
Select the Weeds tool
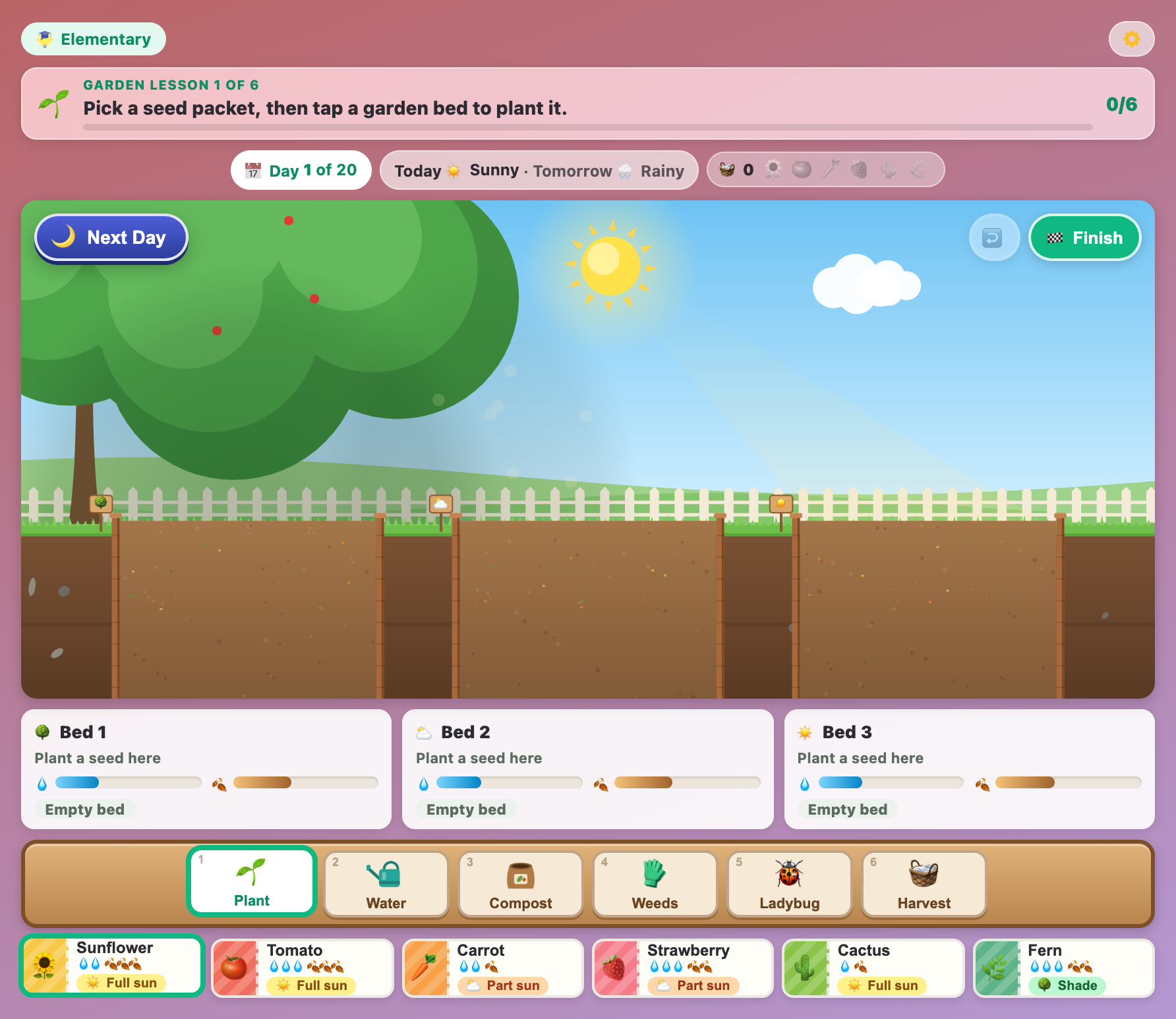655,884
